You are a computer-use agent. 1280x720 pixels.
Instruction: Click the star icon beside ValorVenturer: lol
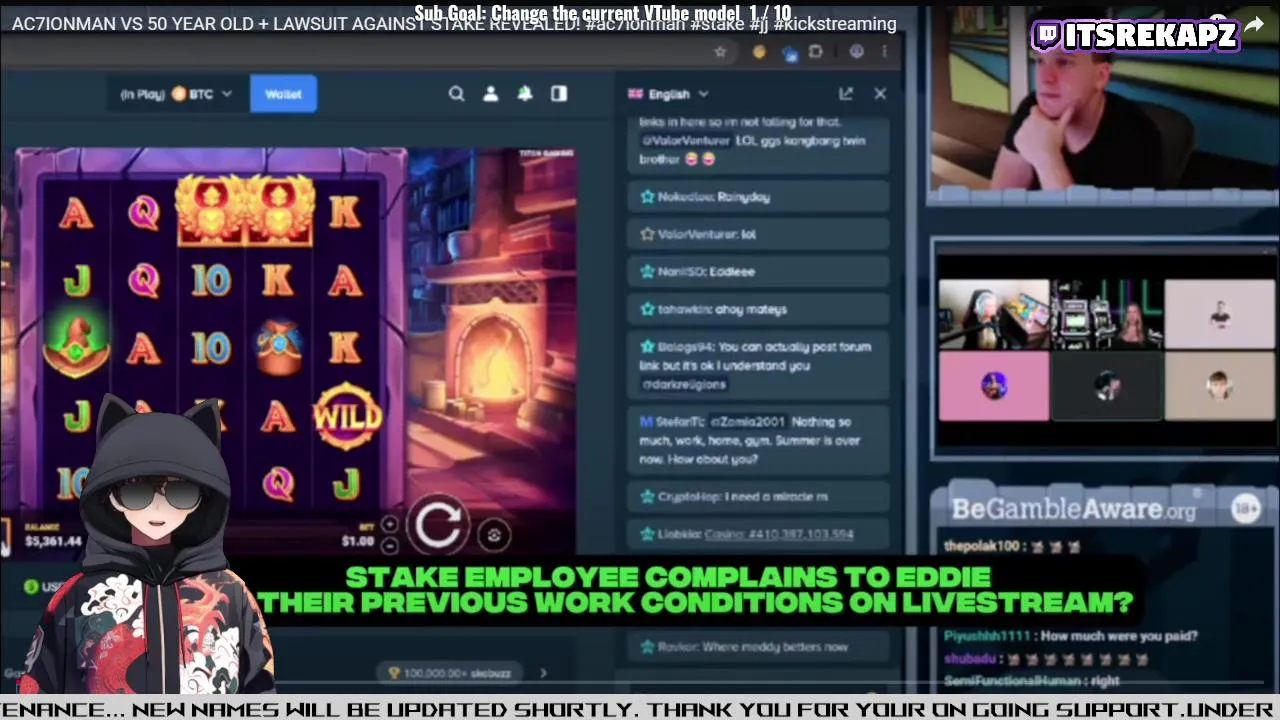tap(646, 234)
